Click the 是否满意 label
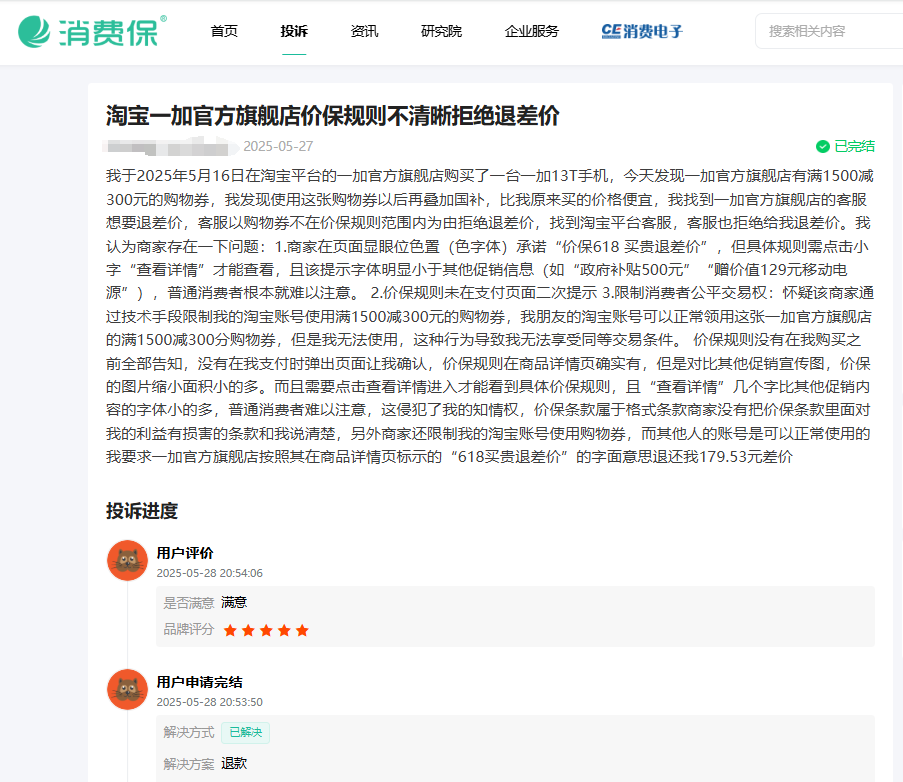Image resolution: width=903 pixels, height=782 pixels. pos(188,603)
